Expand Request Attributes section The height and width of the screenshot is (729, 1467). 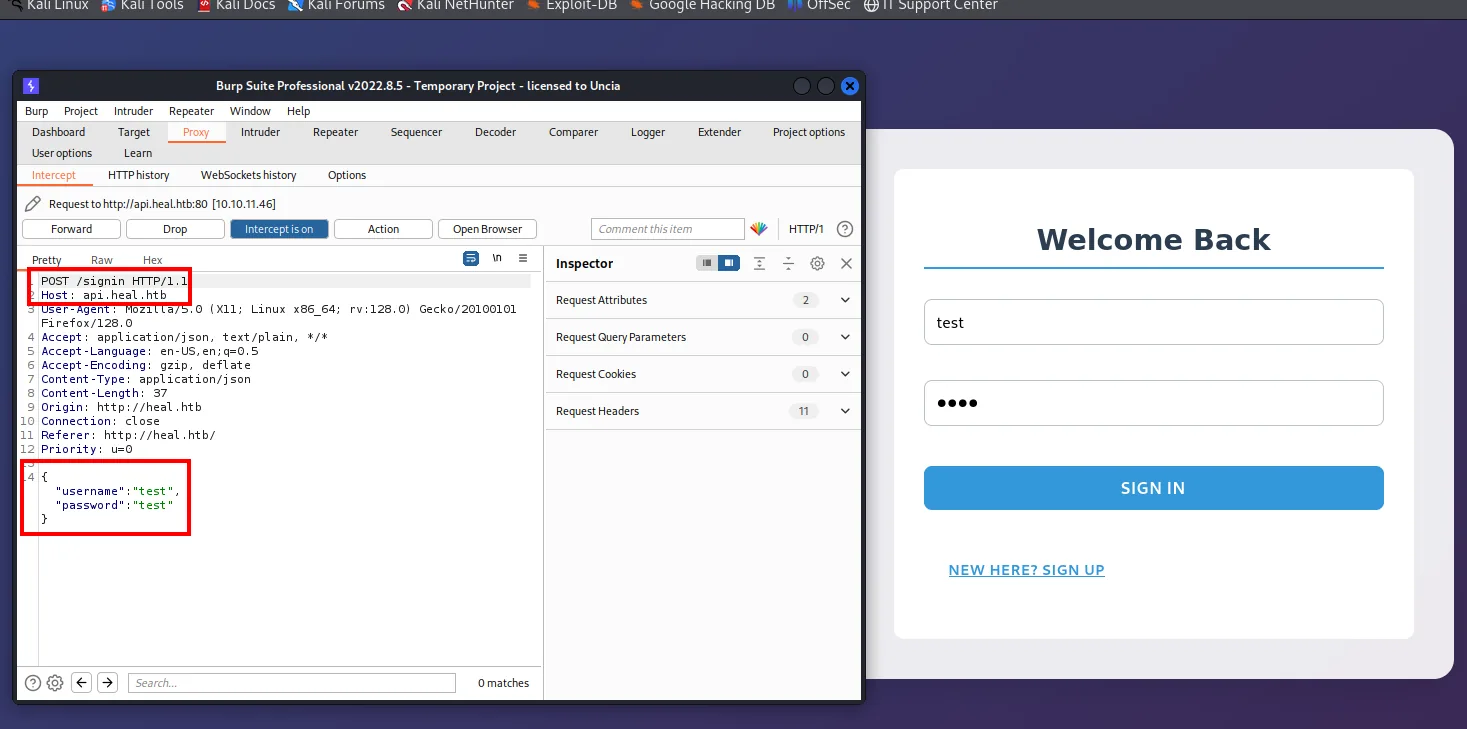[x=703, y=300]
